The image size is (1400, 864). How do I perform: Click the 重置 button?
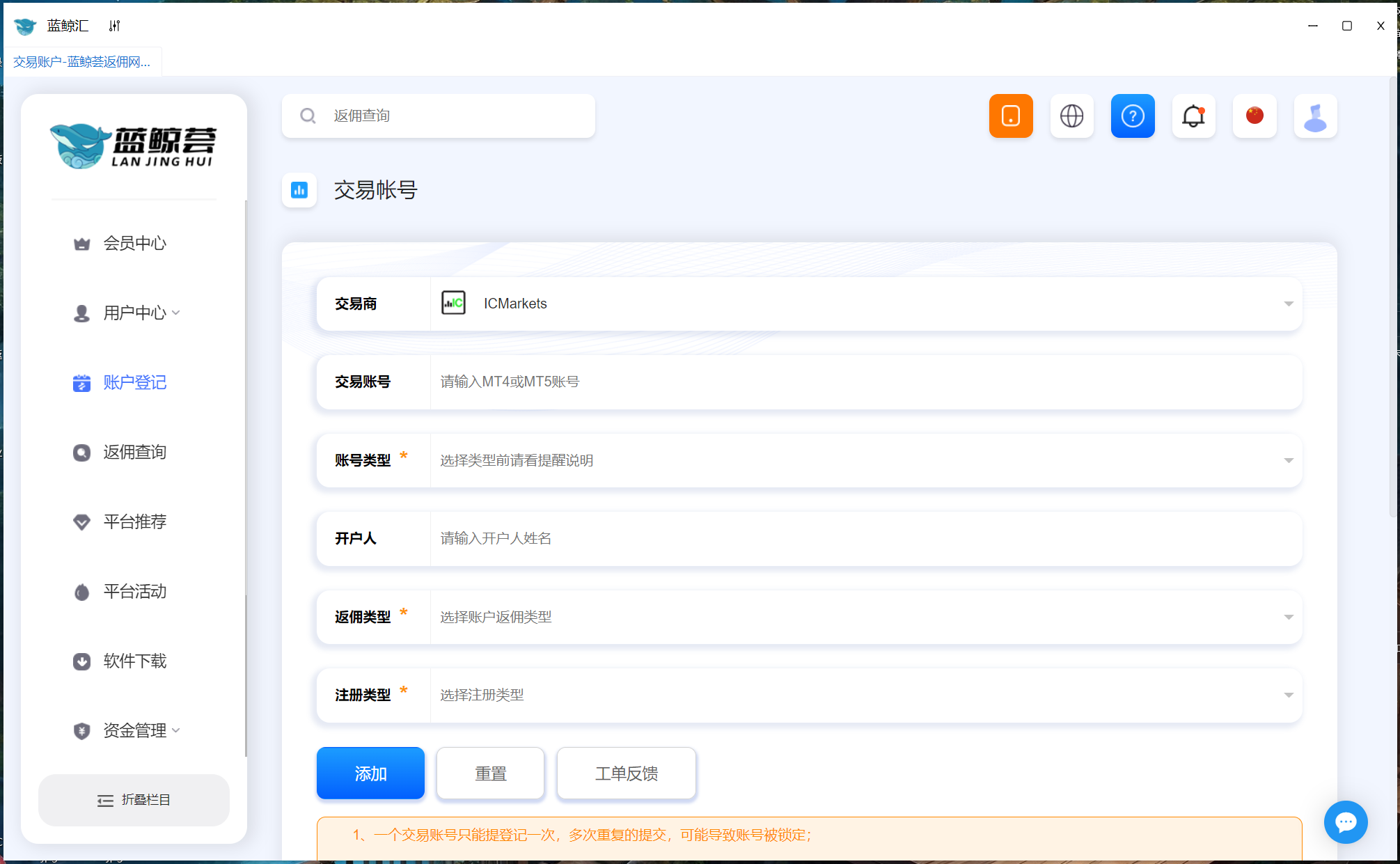[x=490, y=773]
